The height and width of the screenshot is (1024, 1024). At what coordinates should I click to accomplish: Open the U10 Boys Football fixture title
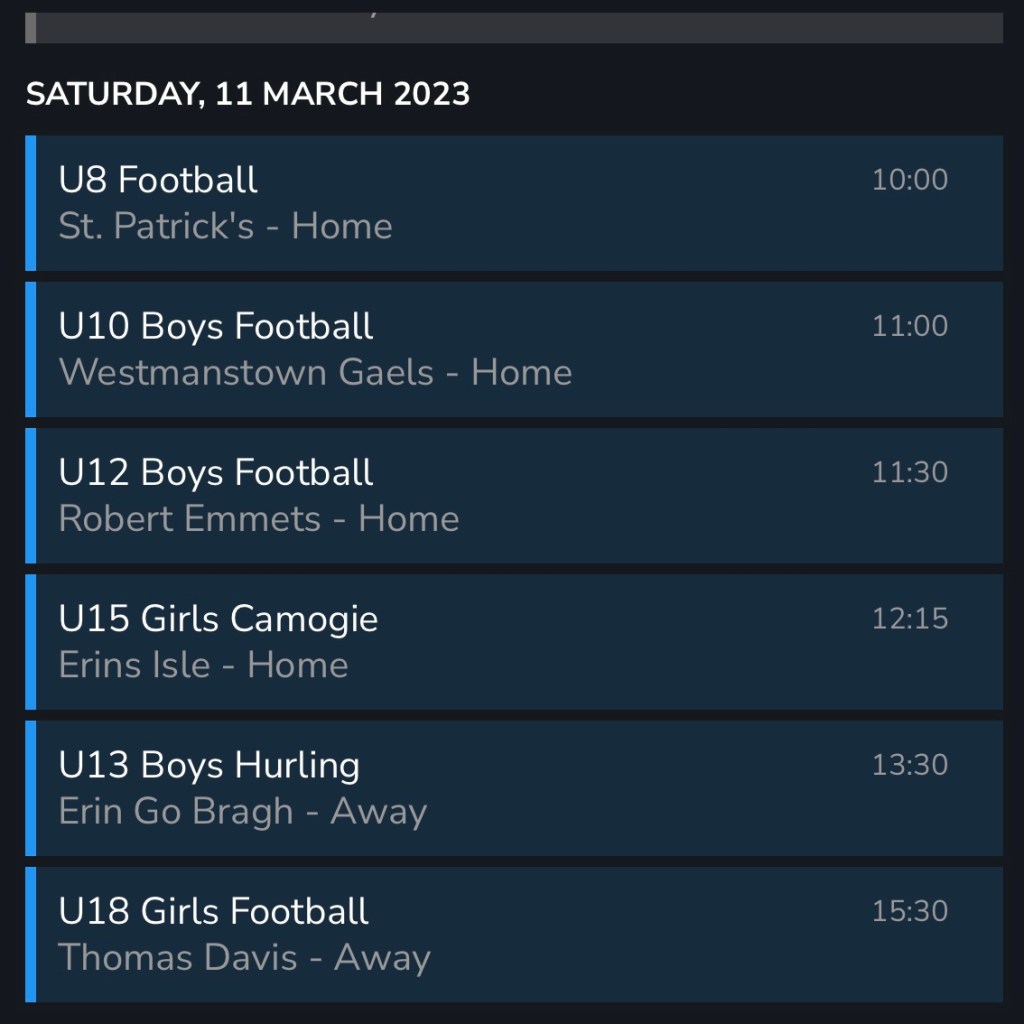pyautogui.click(x=216, y=326)
